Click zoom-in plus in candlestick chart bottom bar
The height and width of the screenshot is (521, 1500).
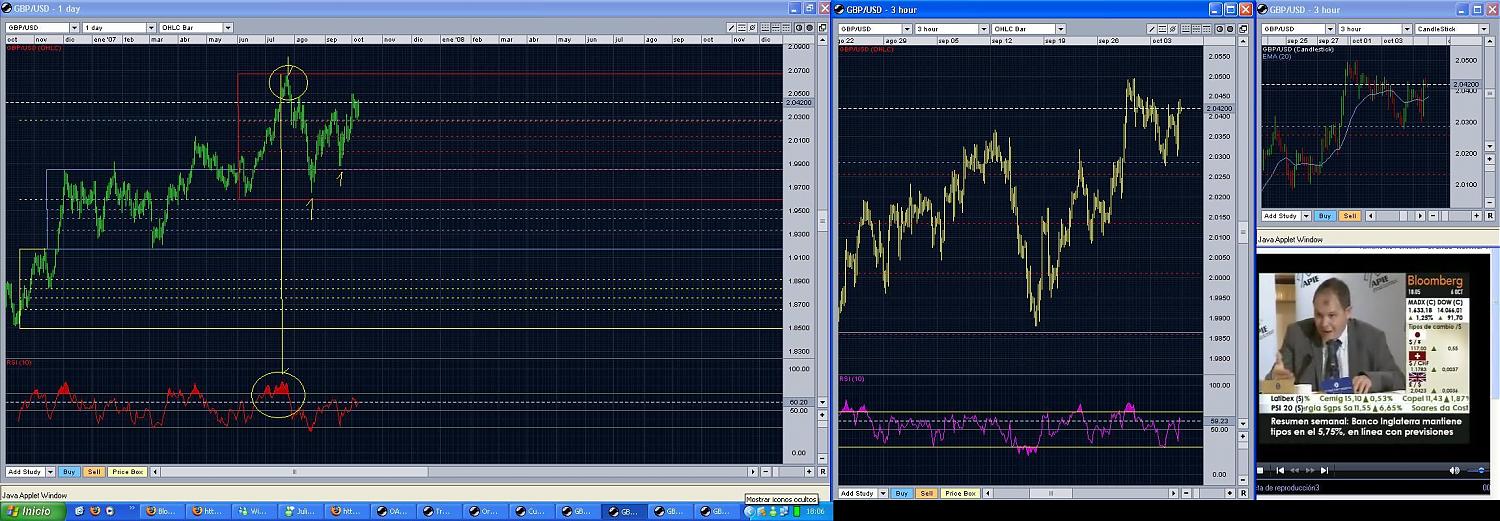[x=1477, y=216]
